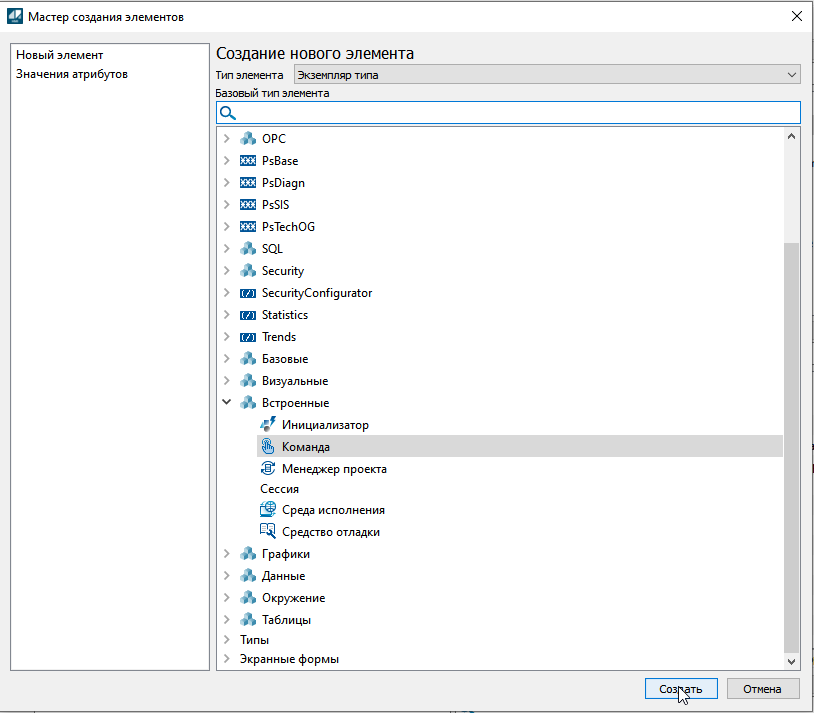The width and height of the screenshot is (814, 713).
Task: Click the SecurityConfigurator module icon
Action: point(248,293)
